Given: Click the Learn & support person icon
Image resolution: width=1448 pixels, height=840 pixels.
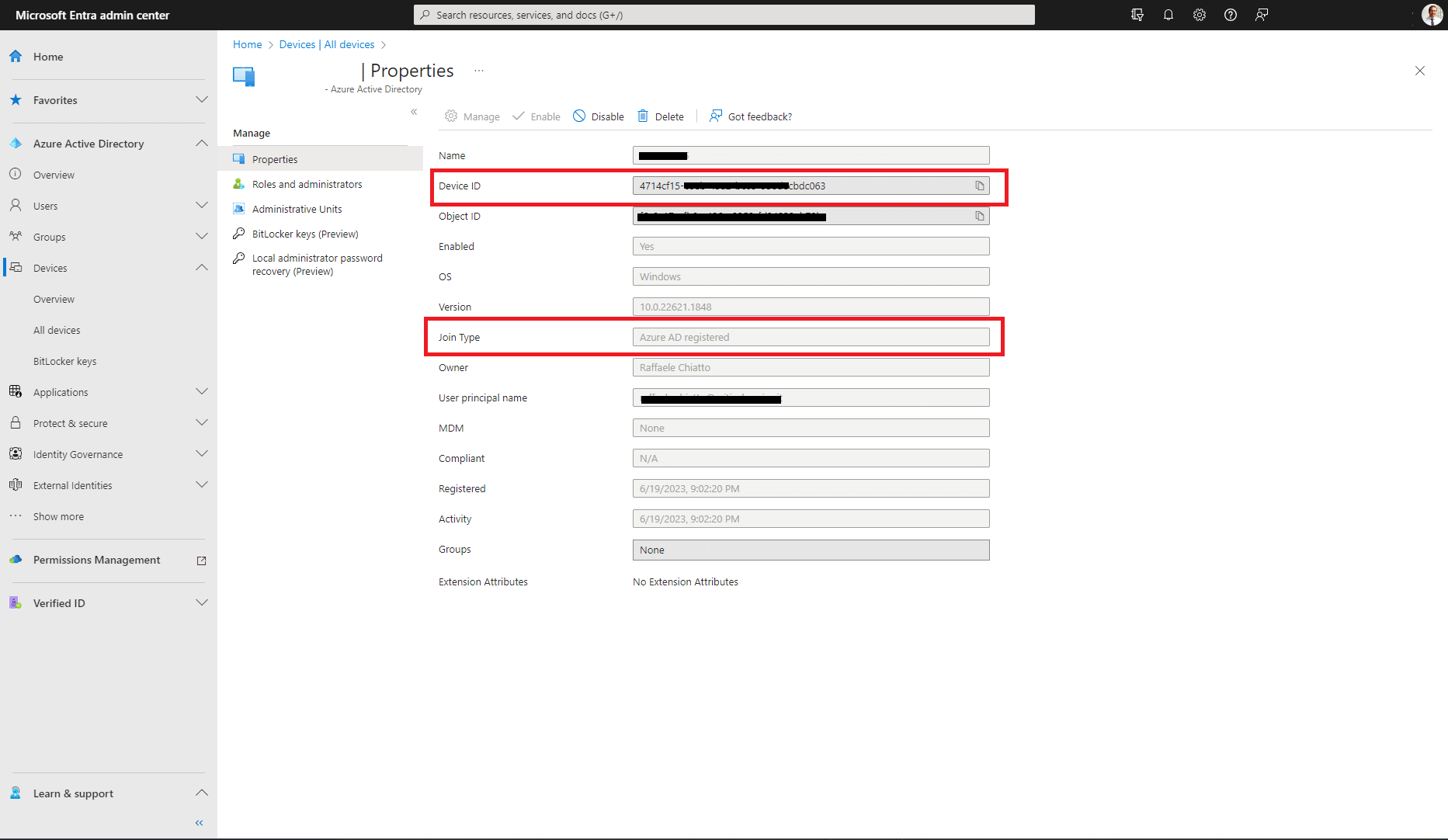Looking at the screenshot, I should pos(16,793).
